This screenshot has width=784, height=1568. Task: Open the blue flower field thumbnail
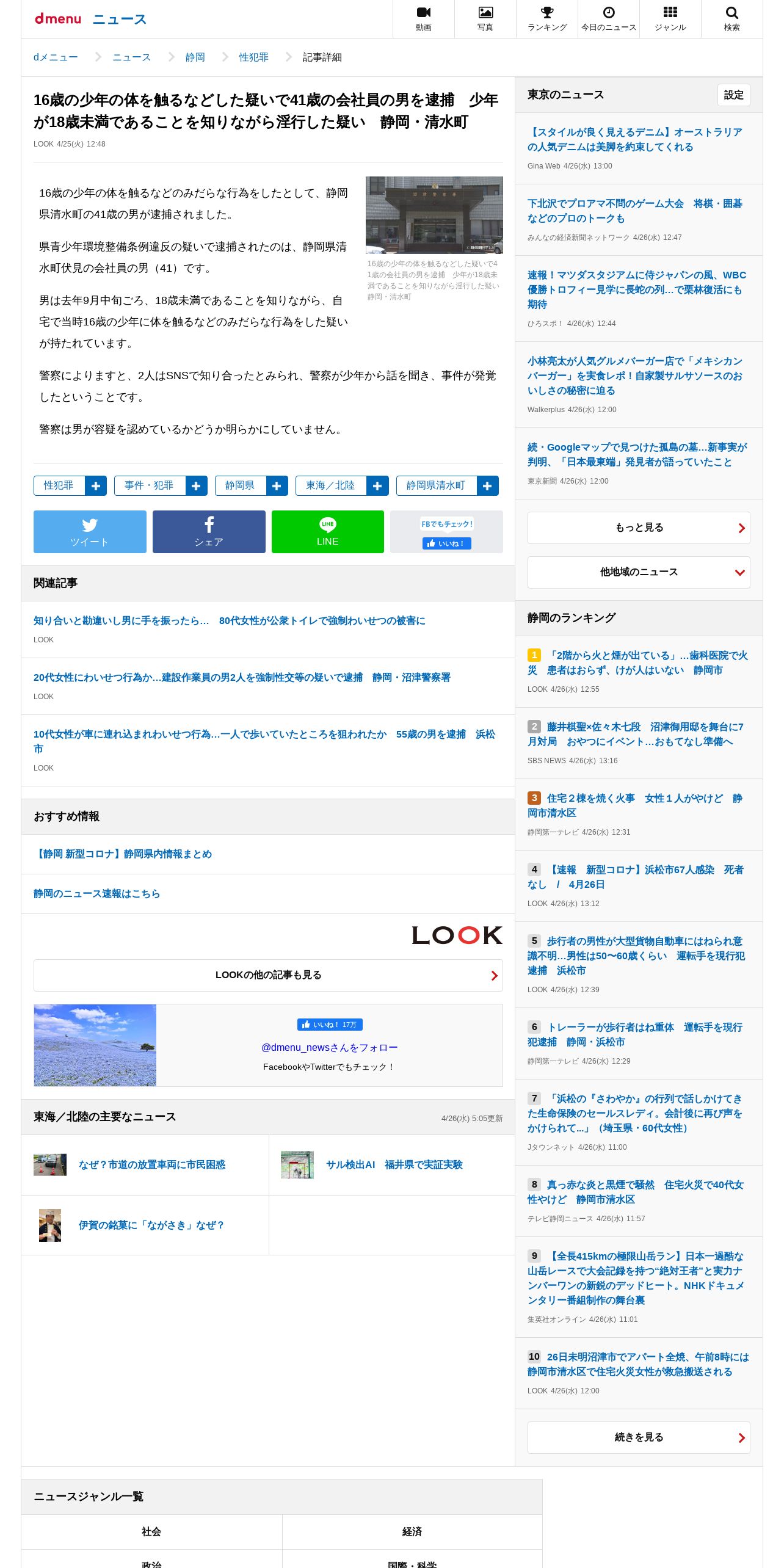tap(95, 1045)
